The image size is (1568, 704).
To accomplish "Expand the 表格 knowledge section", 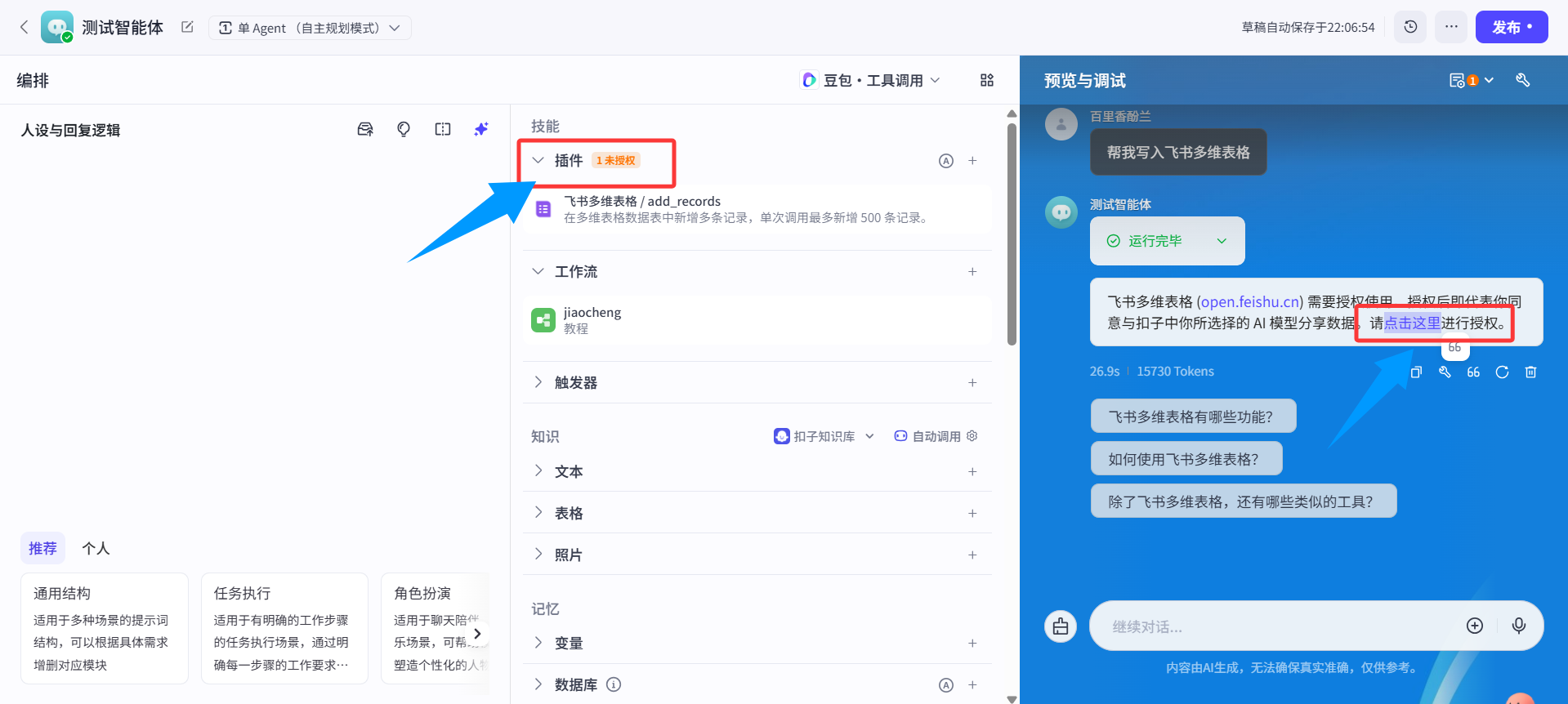I will 538,513.
